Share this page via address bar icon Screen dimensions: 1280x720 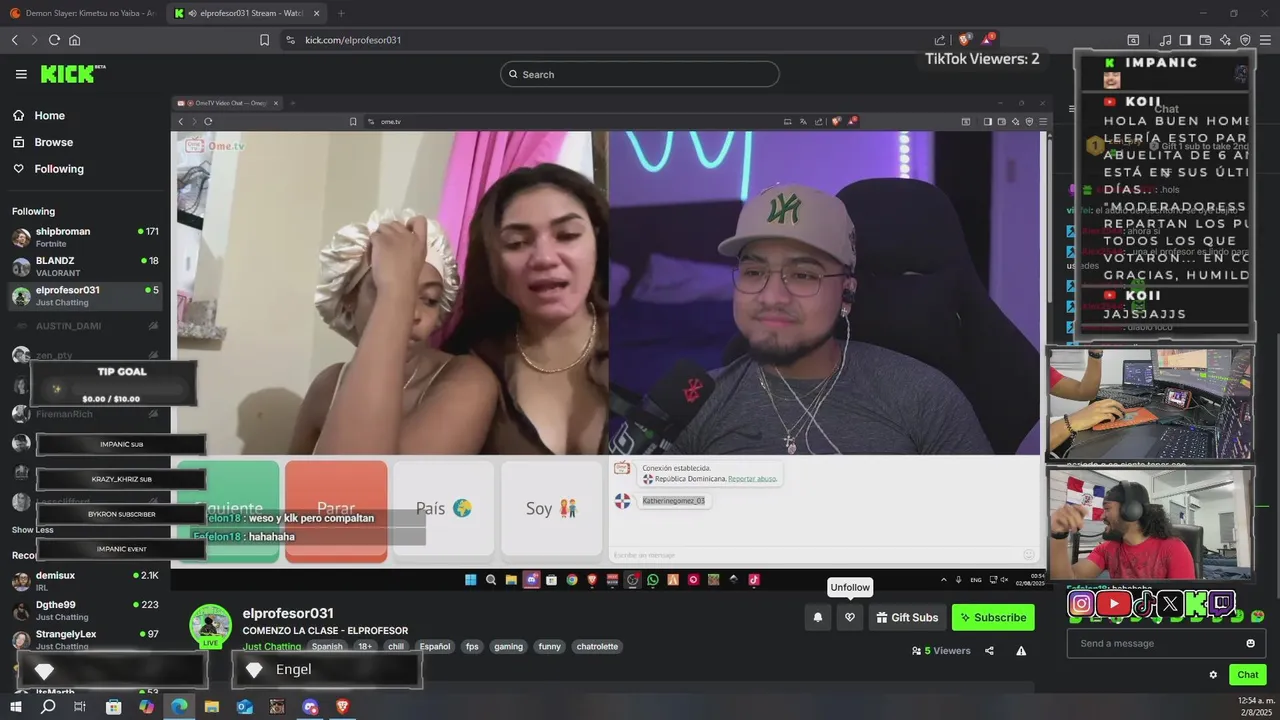tap(940, 40)
